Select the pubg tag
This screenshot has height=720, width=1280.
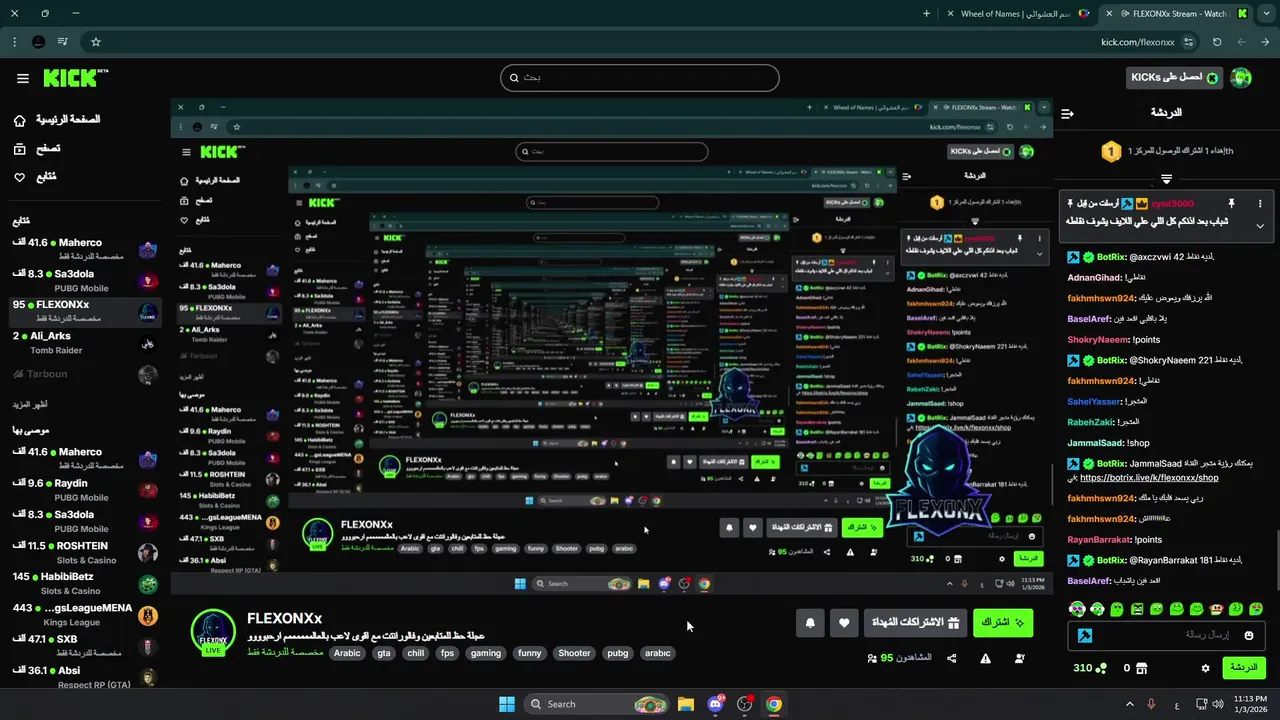[x=618, y=653]
